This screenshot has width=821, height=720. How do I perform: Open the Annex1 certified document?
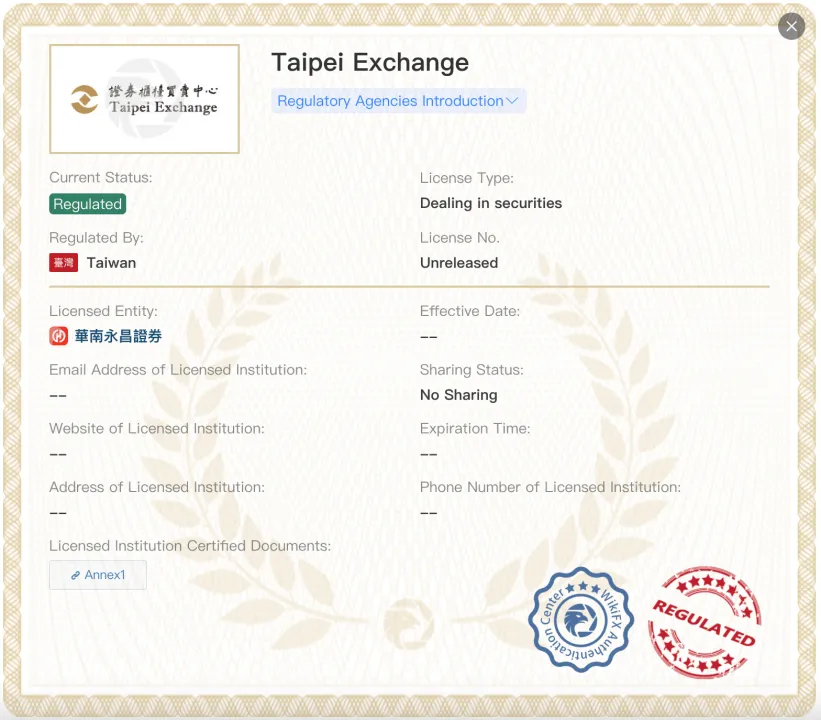pos(98,575)
